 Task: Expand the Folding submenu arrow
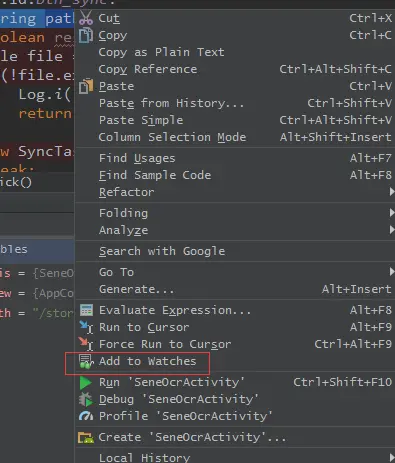[x=392, y=213]
